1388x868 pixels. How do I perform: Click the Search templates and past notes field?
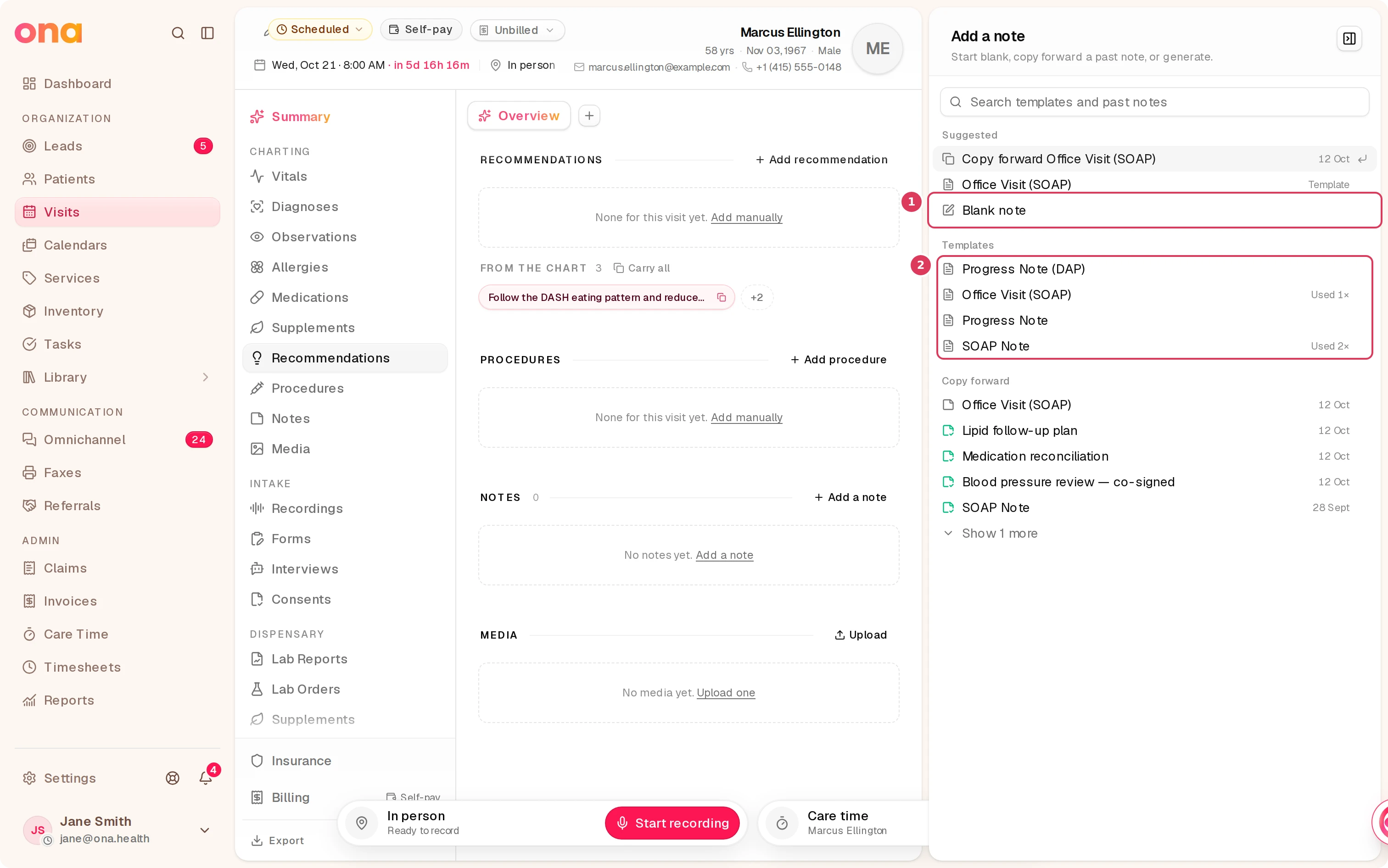pos(1154,101)
